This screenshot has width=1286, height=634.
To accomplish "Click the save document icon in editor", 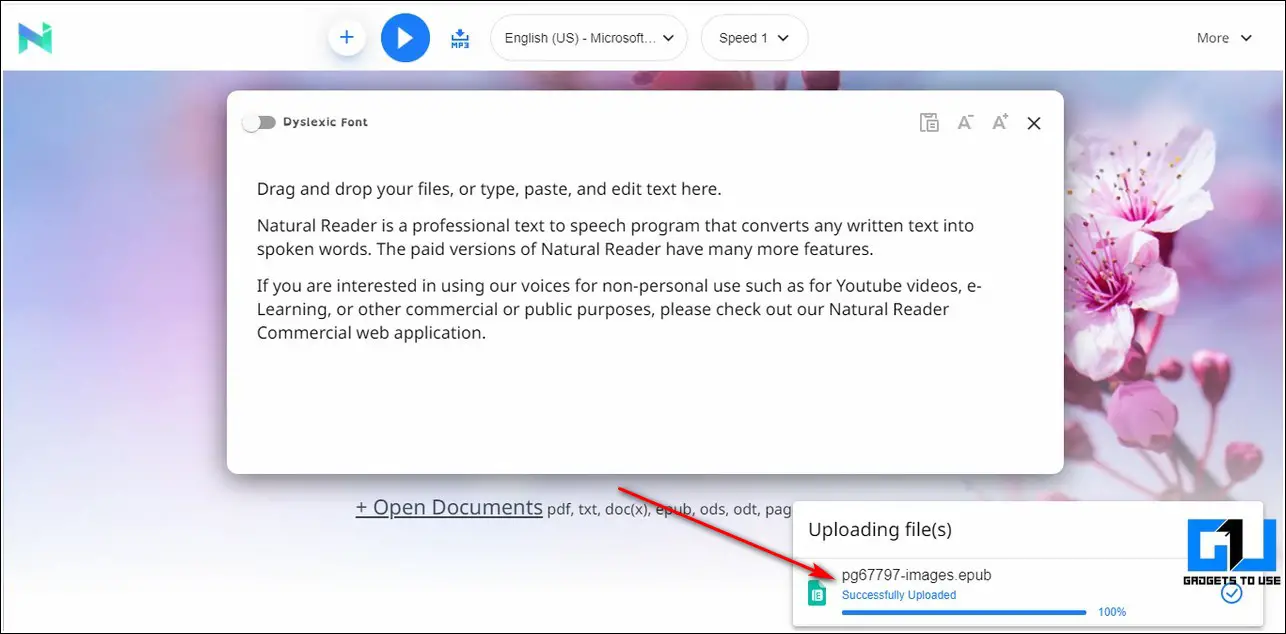I will [x=929, y=123].
